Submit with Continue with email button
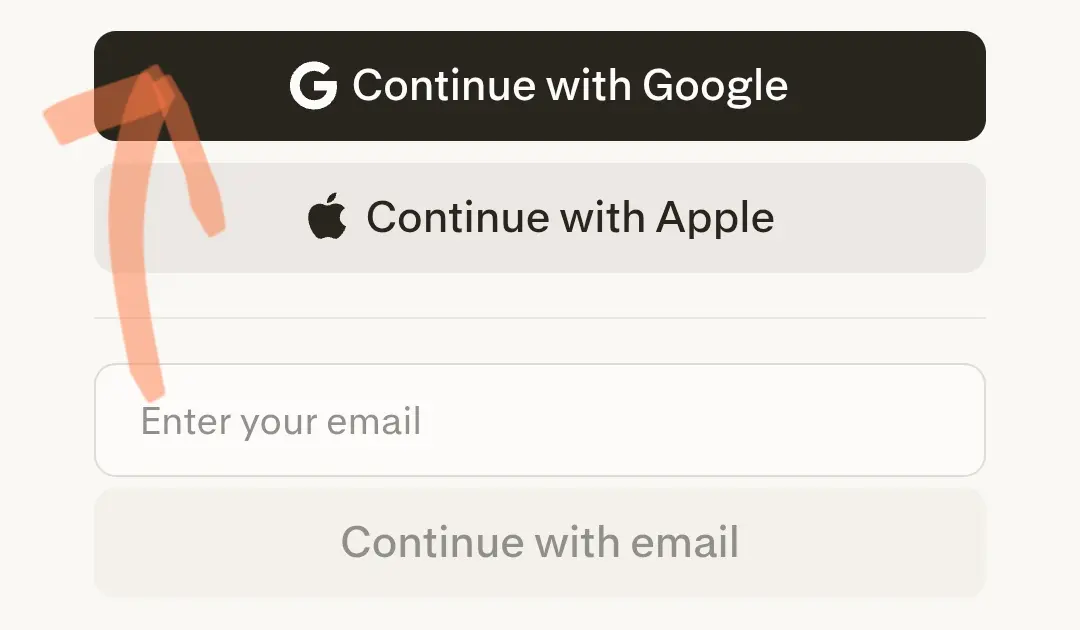 point(540,543)
